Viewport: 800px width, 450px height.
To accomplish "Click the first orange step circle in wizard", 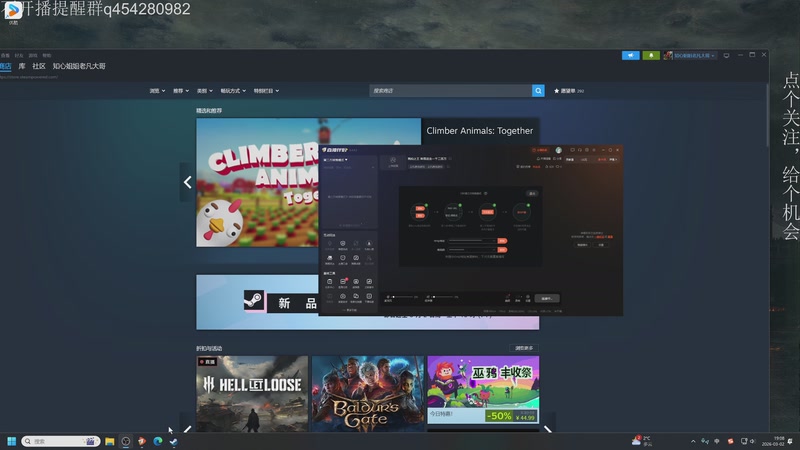I will pyautogui.click(x=419, y=212).
